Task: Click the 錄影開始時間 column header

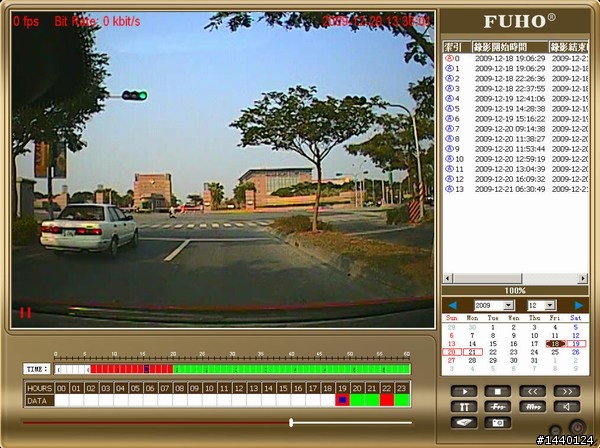Action: [x=510, y=47]
